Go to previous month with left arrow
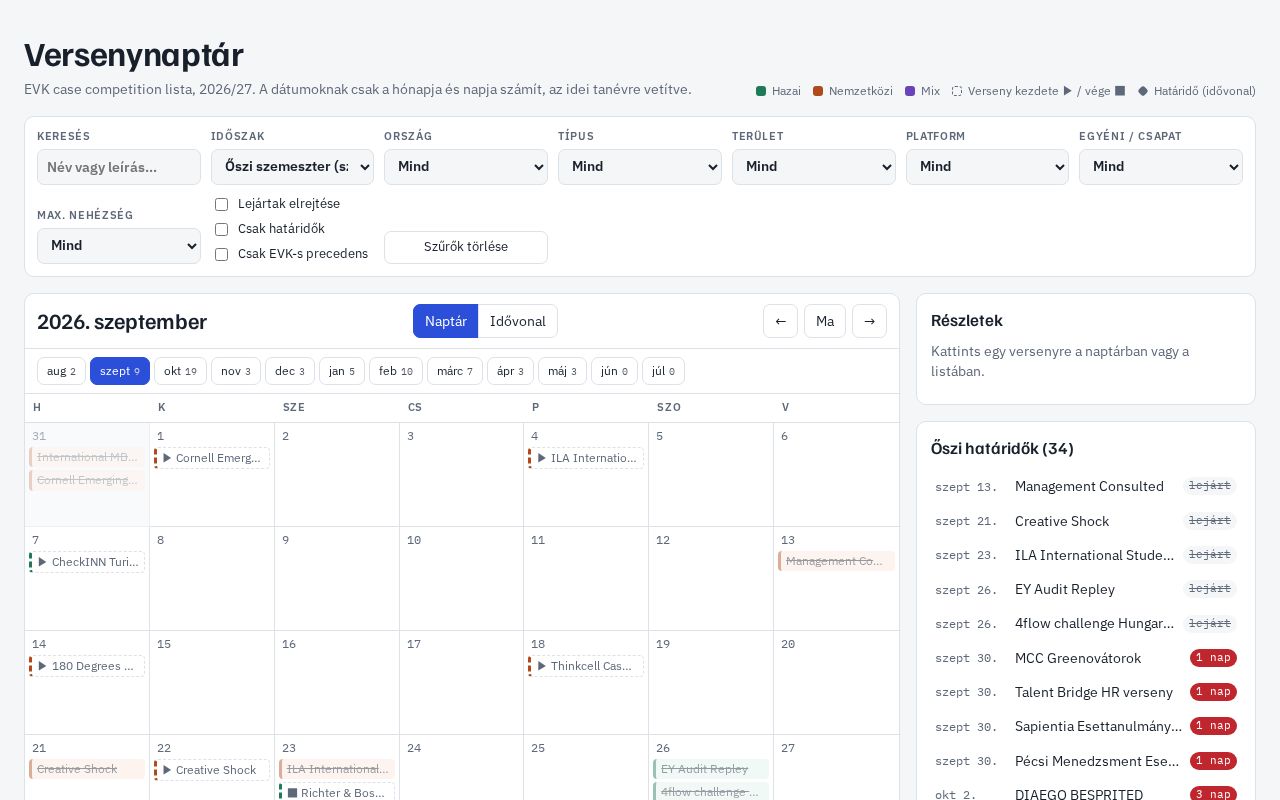The width and height of the screenshot is (1280, 800). click(x=780, y=321)
